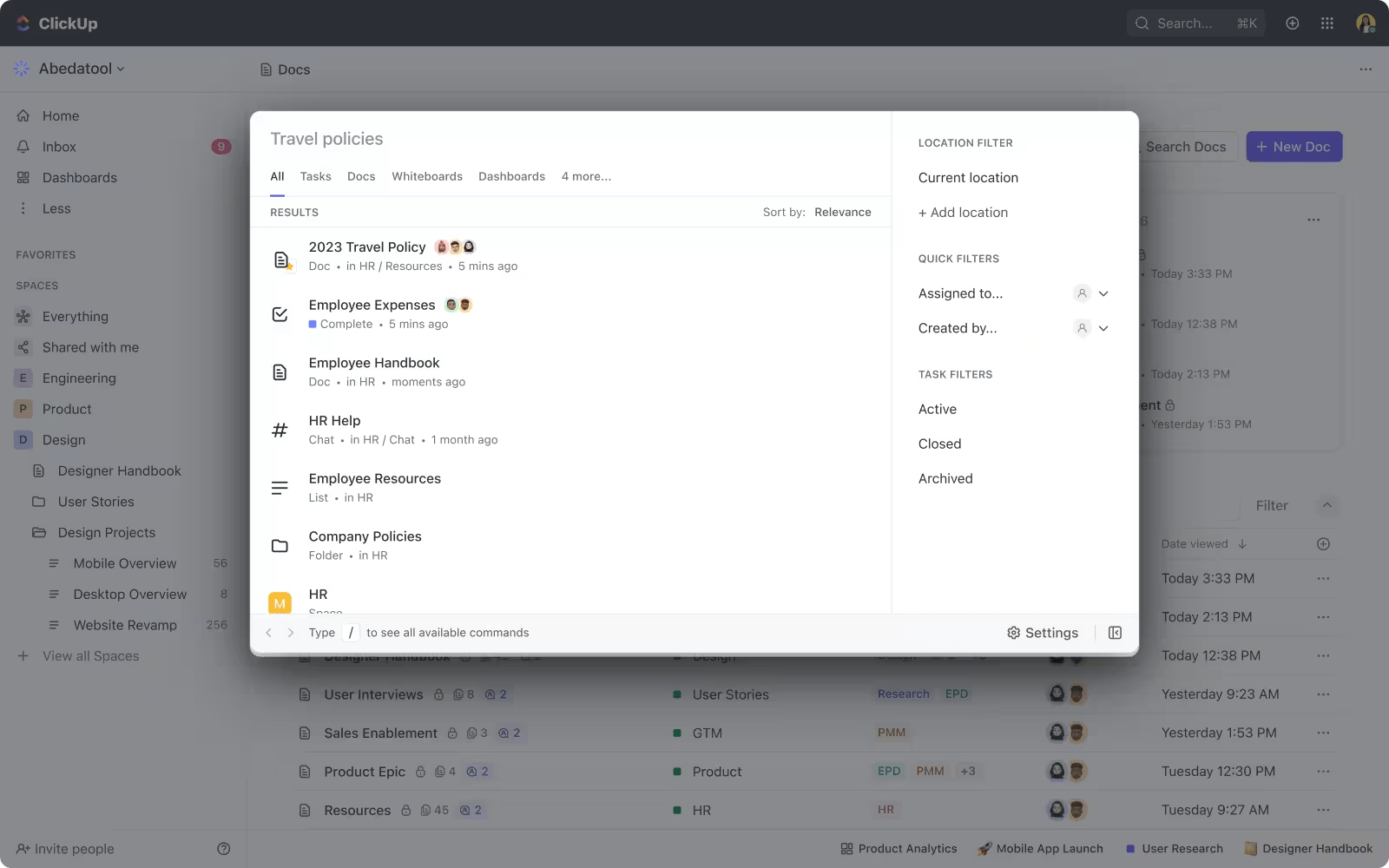Open Inbox via the bell icon
The image size is (1389, 868).
coord(23,147)
